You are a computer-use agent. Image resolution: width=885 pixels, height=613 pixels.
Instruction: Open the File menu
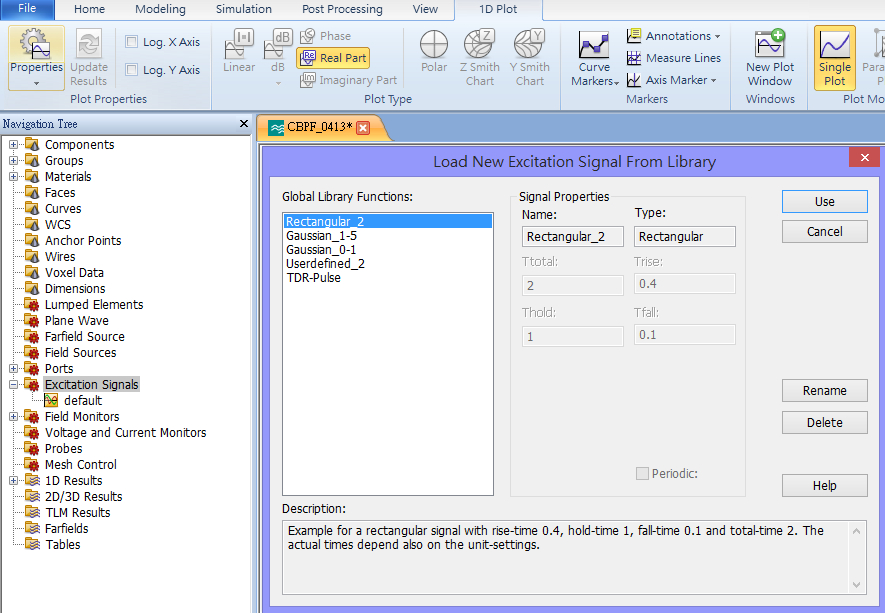click(27, 9)
